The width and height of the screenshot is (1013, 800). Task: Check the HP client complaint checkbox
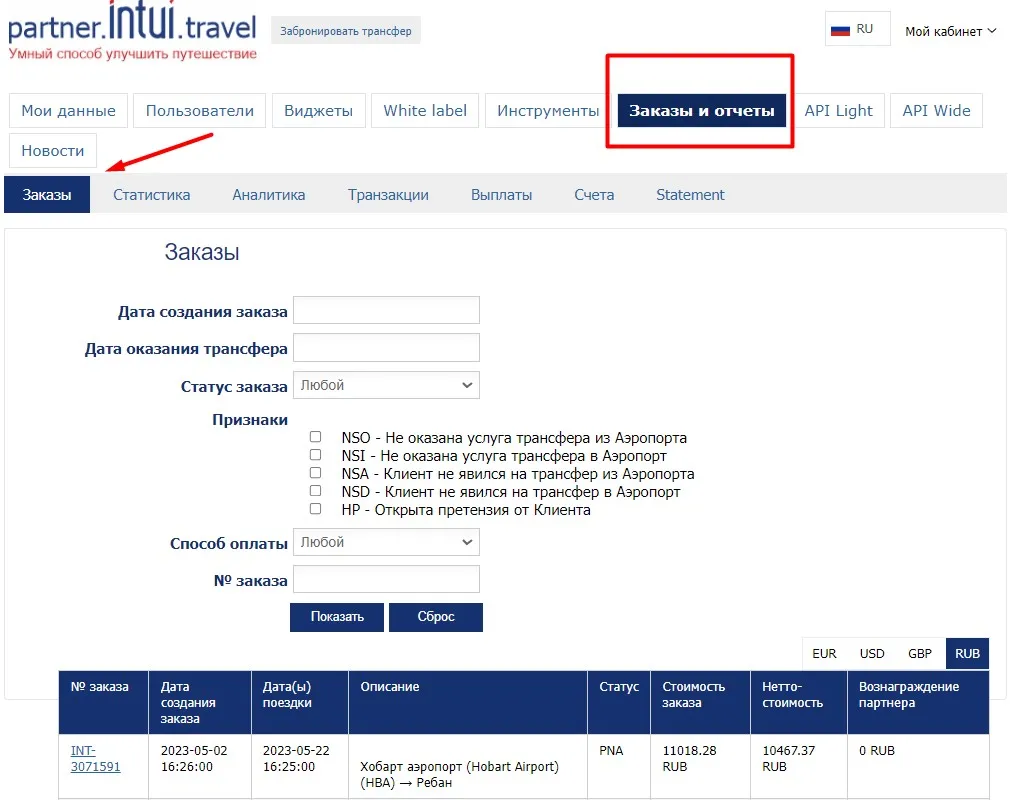pos(316,509)
